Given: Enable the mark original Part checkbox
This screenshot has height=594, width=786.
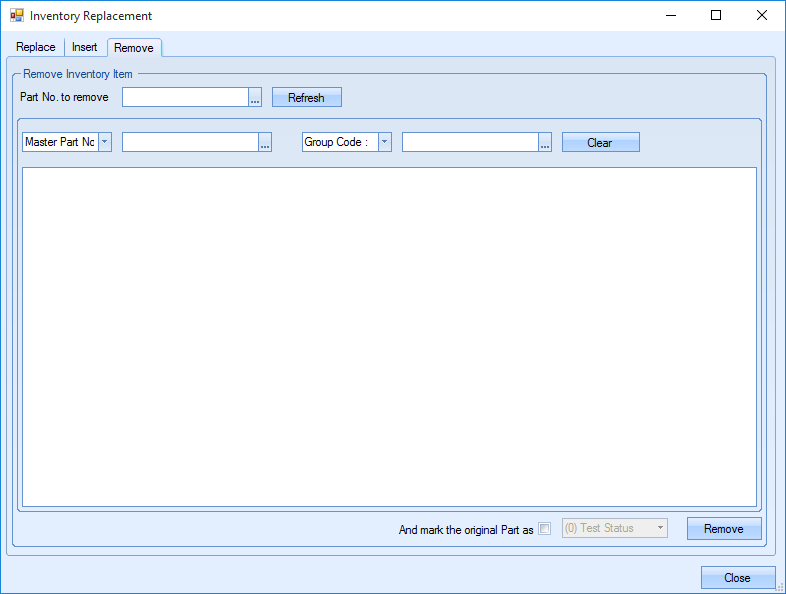Looking at the screenshot, I should pyautogui.click(x=545, y=529).
